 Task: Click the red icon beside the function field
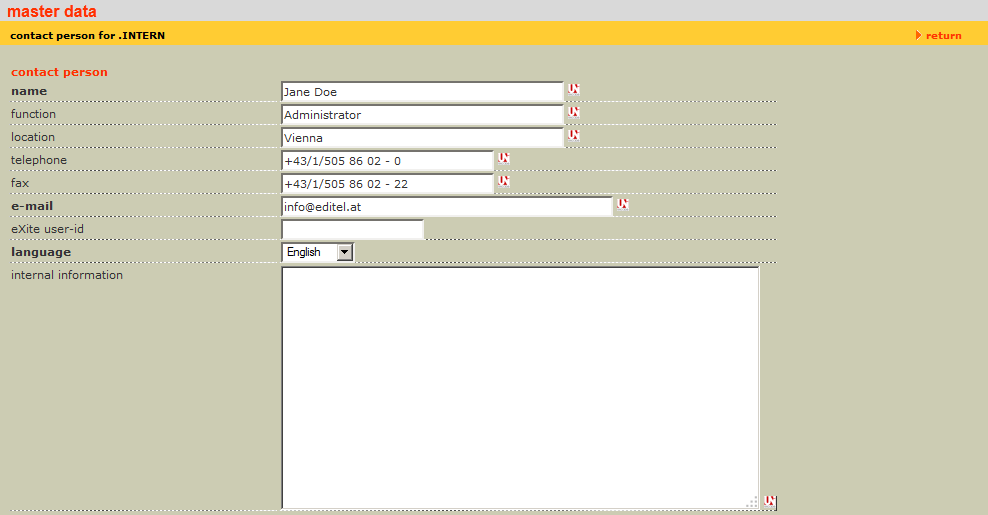click(573, 112)
